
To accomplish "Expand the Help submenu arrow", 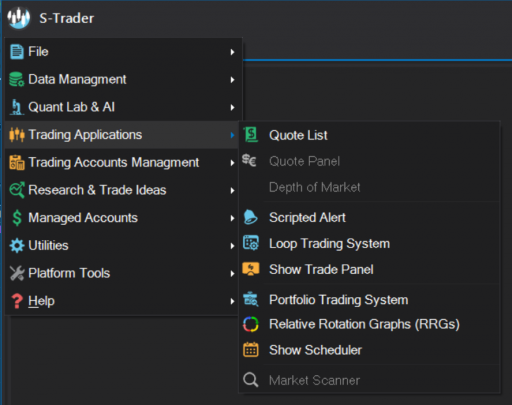I will click(x=232, y=301).
